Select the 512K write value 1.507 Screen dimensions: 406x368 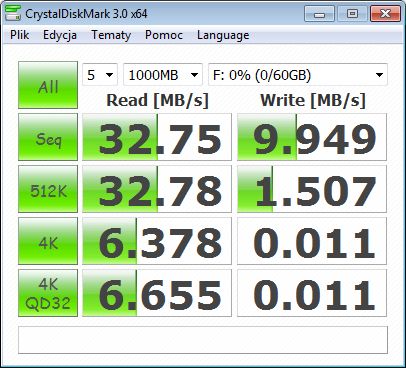pos(312,189)
